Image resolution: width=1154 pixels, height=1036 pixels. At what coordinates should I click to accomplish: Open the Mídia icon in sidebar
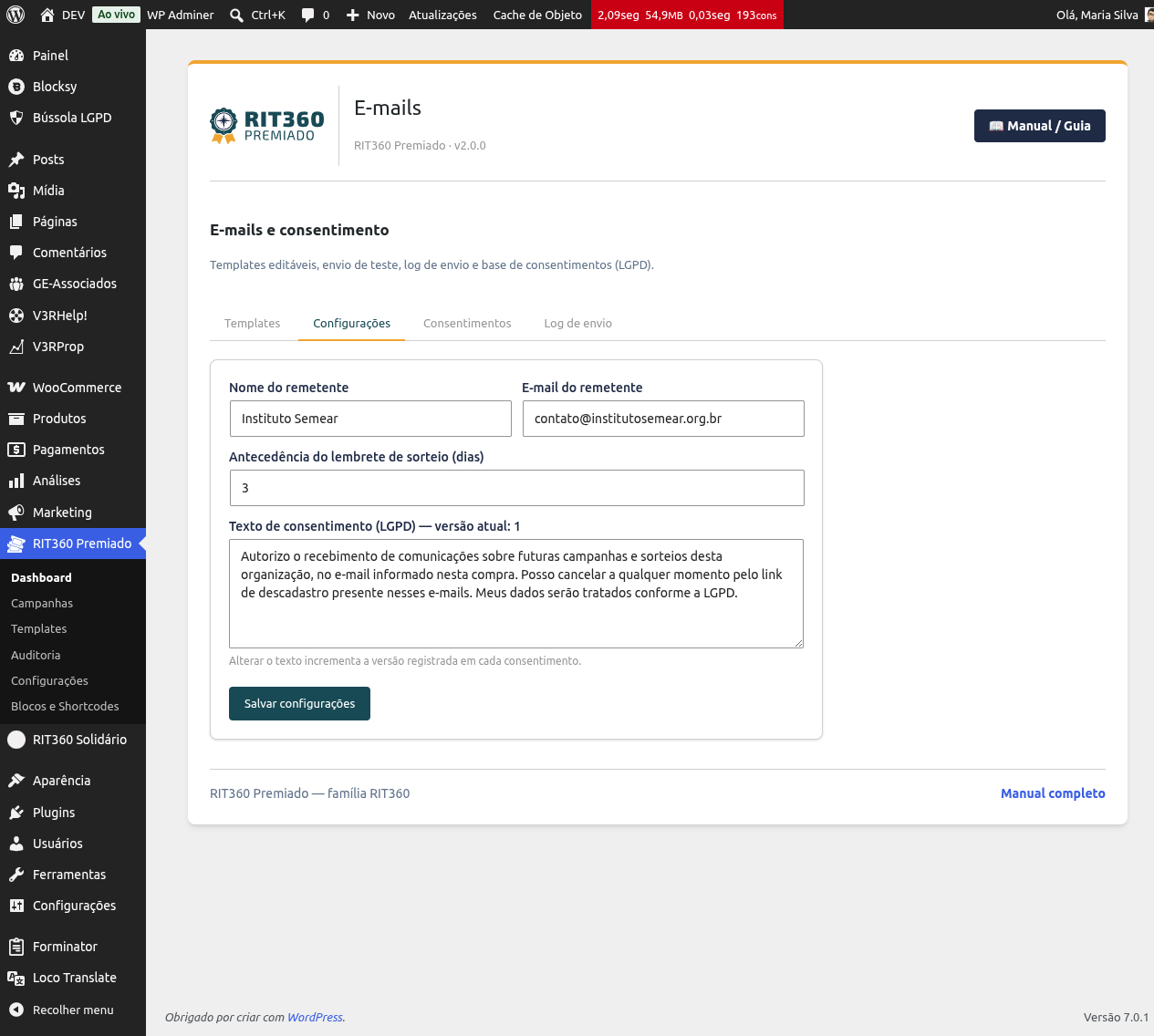16,191
